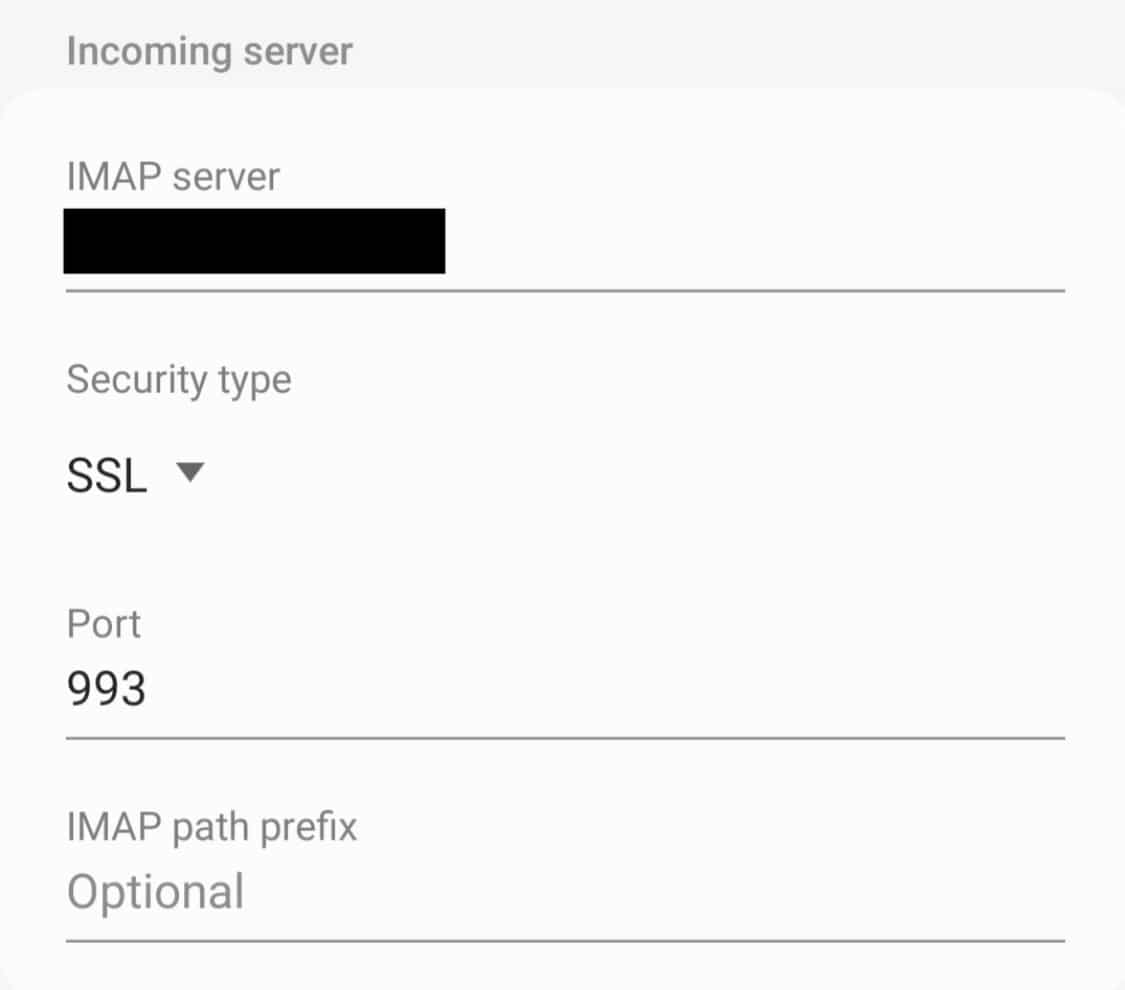The height and width of the screenshot is (990, 1125).
Task: Click empty space right of the redacted server
Action: (x=750, y=242)
